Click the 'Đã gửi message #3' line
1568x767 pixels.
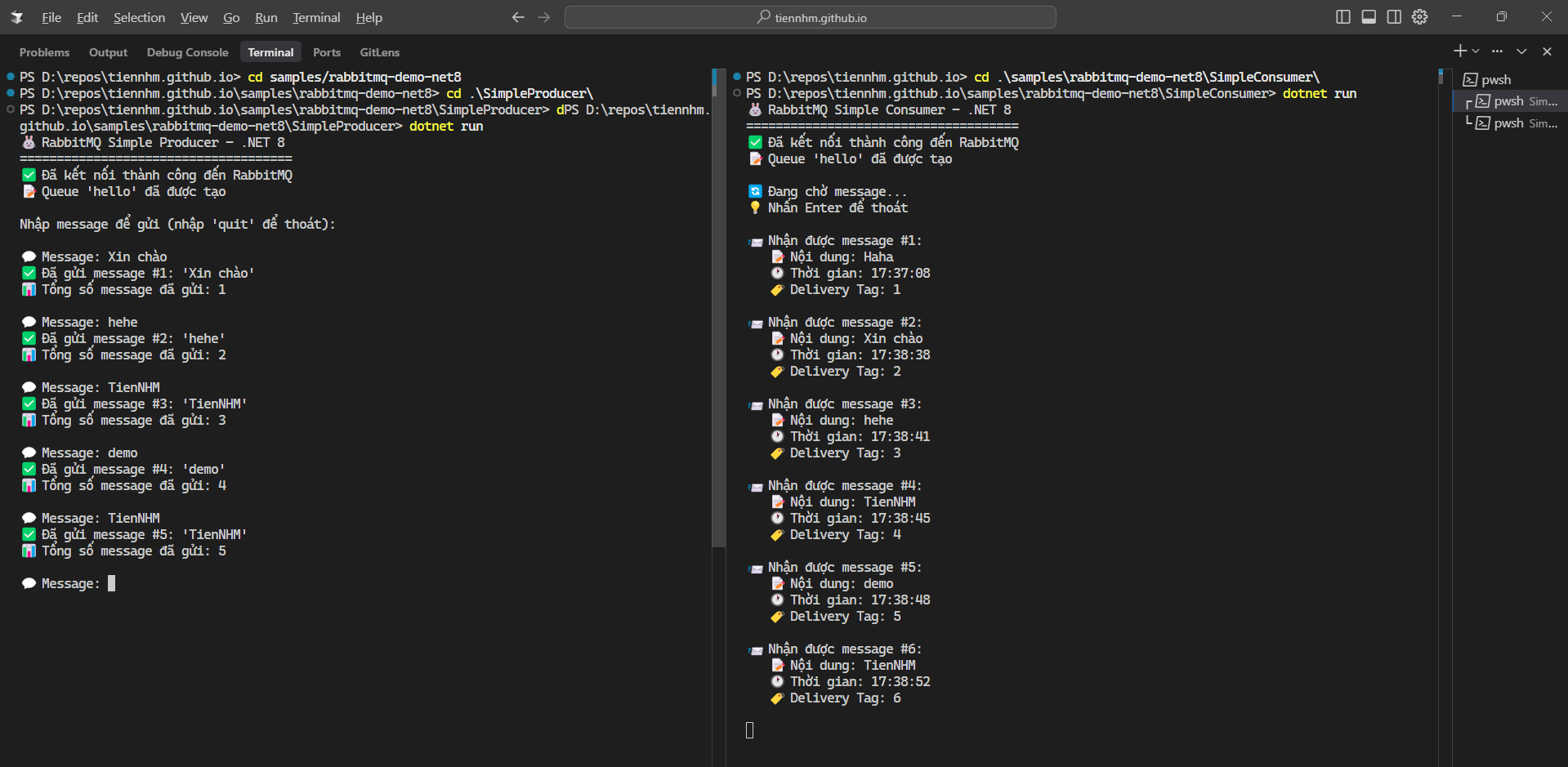tap(134, 404)
